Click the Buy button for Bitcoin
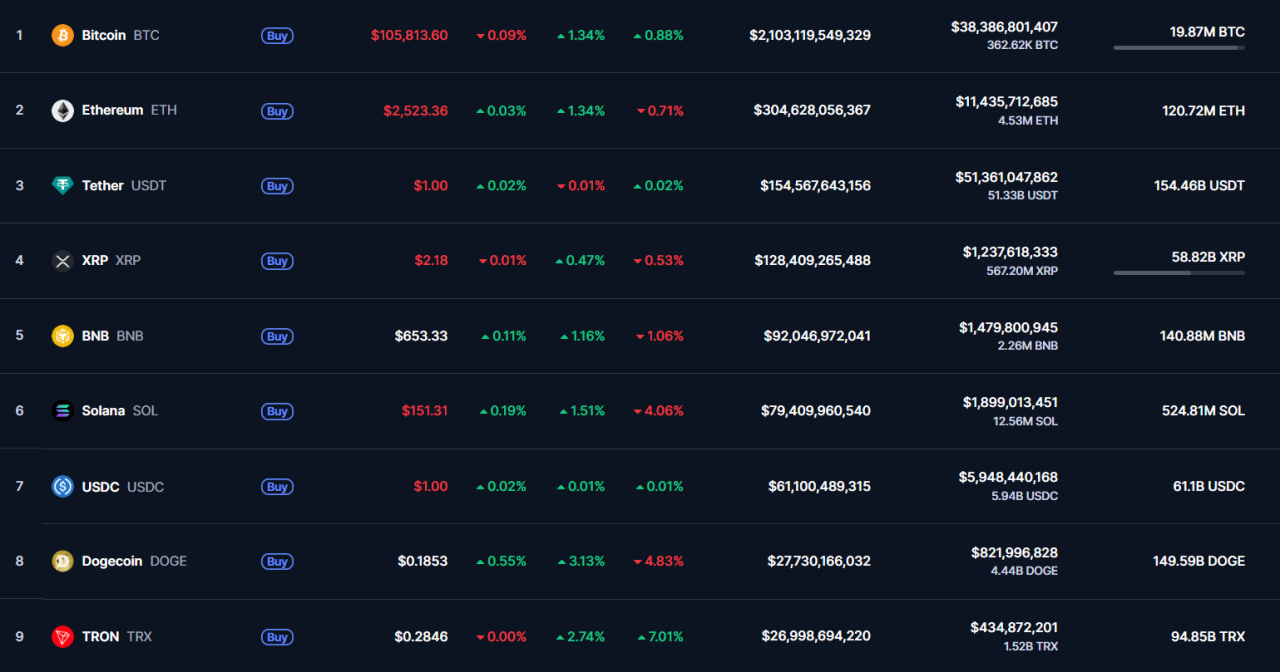The width and height of the screenshot is (1280, 672). 277,36
